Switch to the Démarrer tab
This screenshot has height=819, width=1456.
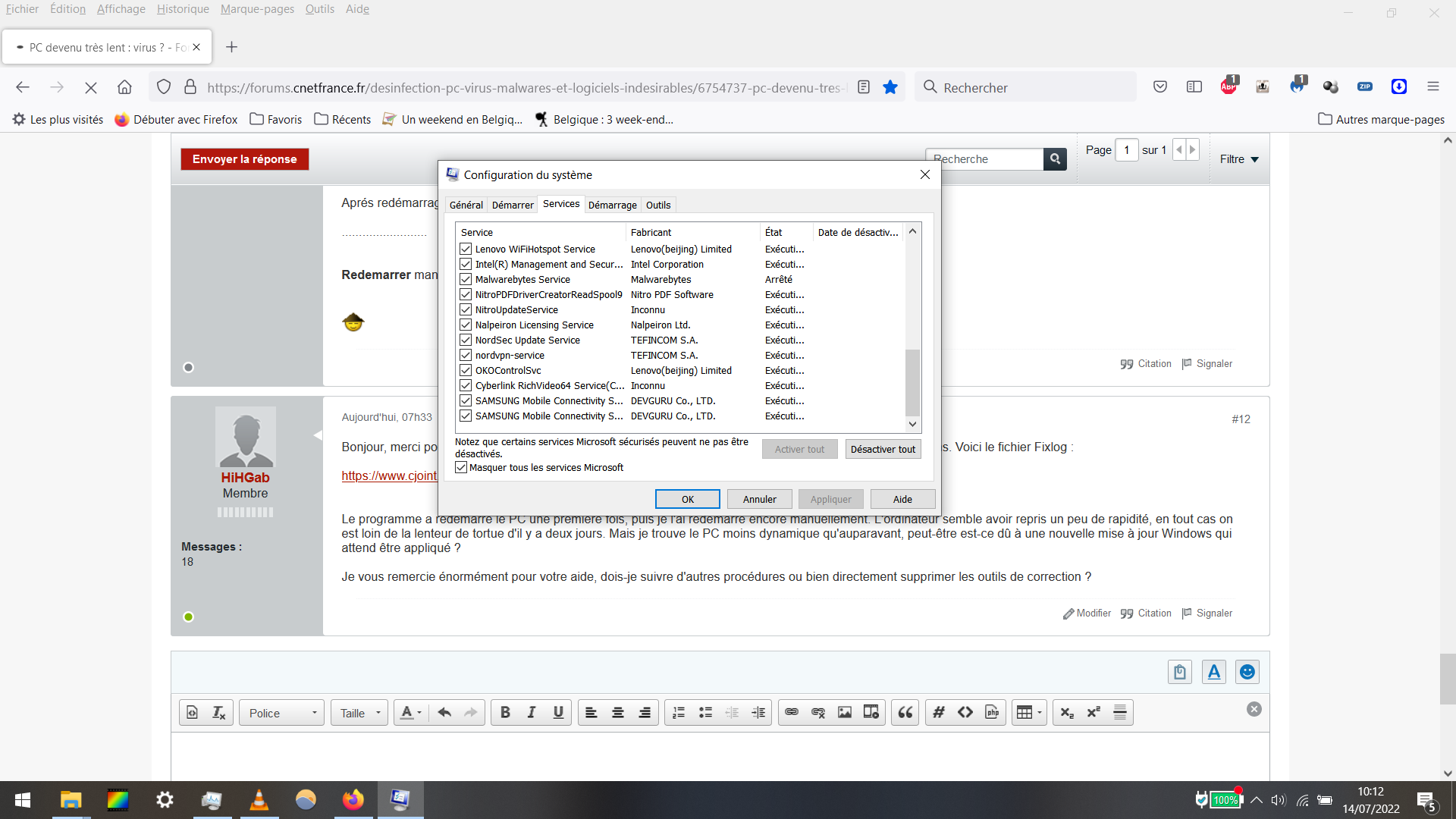click(x=513, y=205)
